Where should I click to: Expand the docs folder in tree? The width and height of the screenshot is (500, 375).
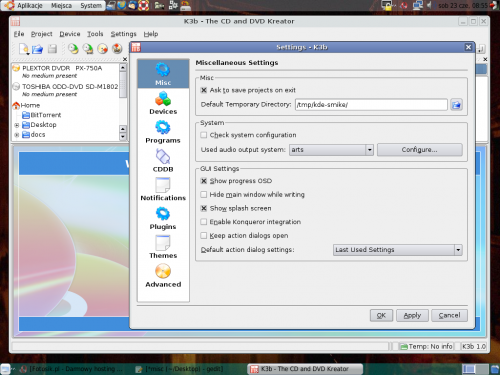tap(17, 135)
